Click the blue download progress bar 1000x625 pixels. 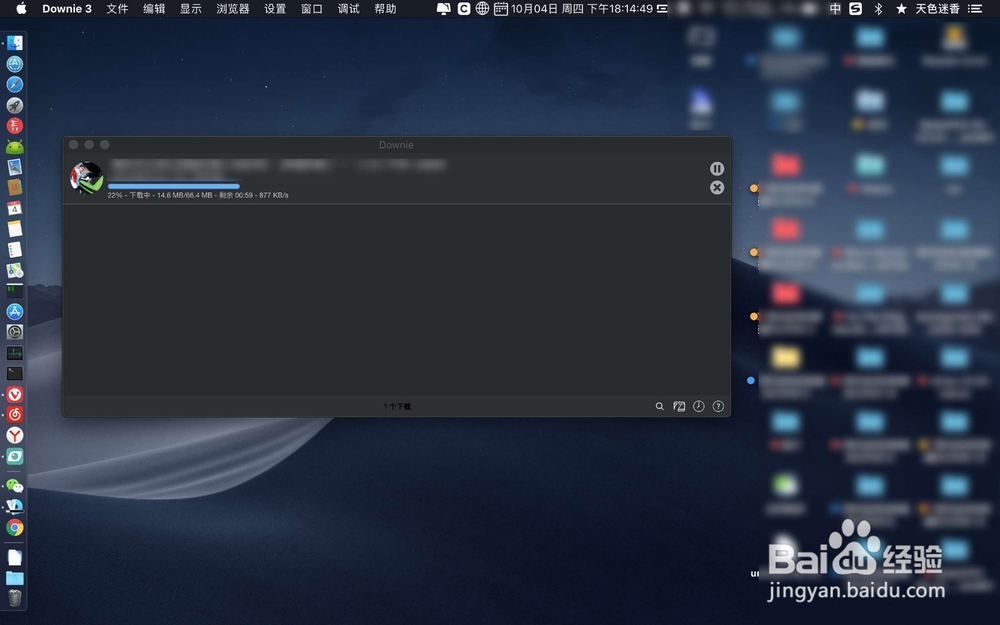(173, 186)
